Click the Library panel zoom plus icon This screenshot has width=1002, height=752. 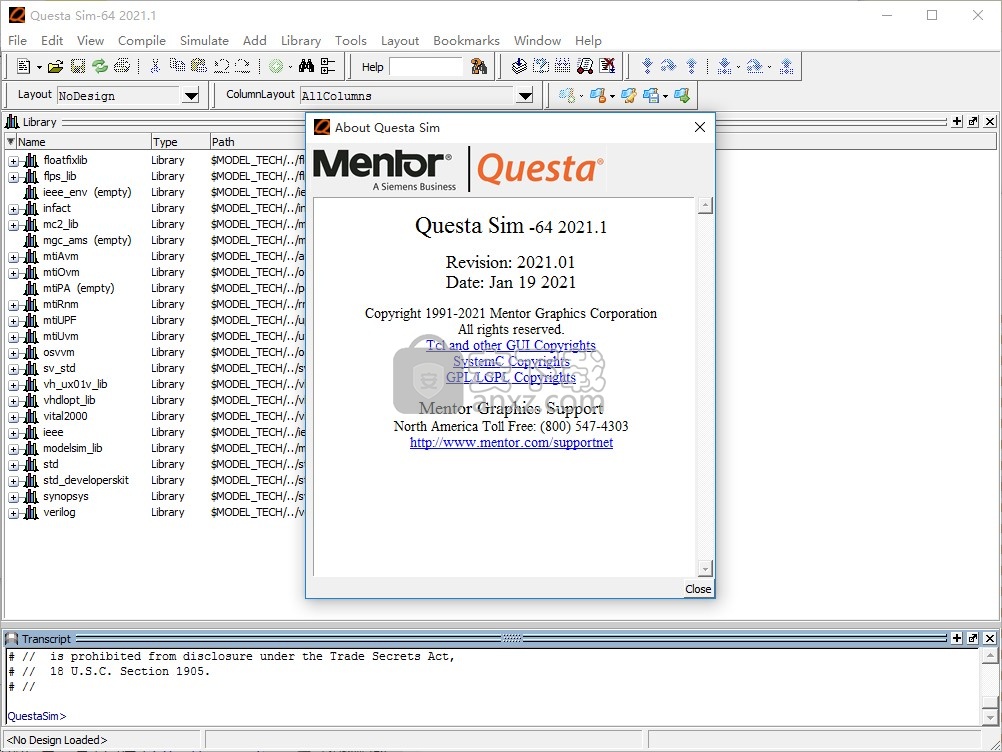tap(957, 121)
